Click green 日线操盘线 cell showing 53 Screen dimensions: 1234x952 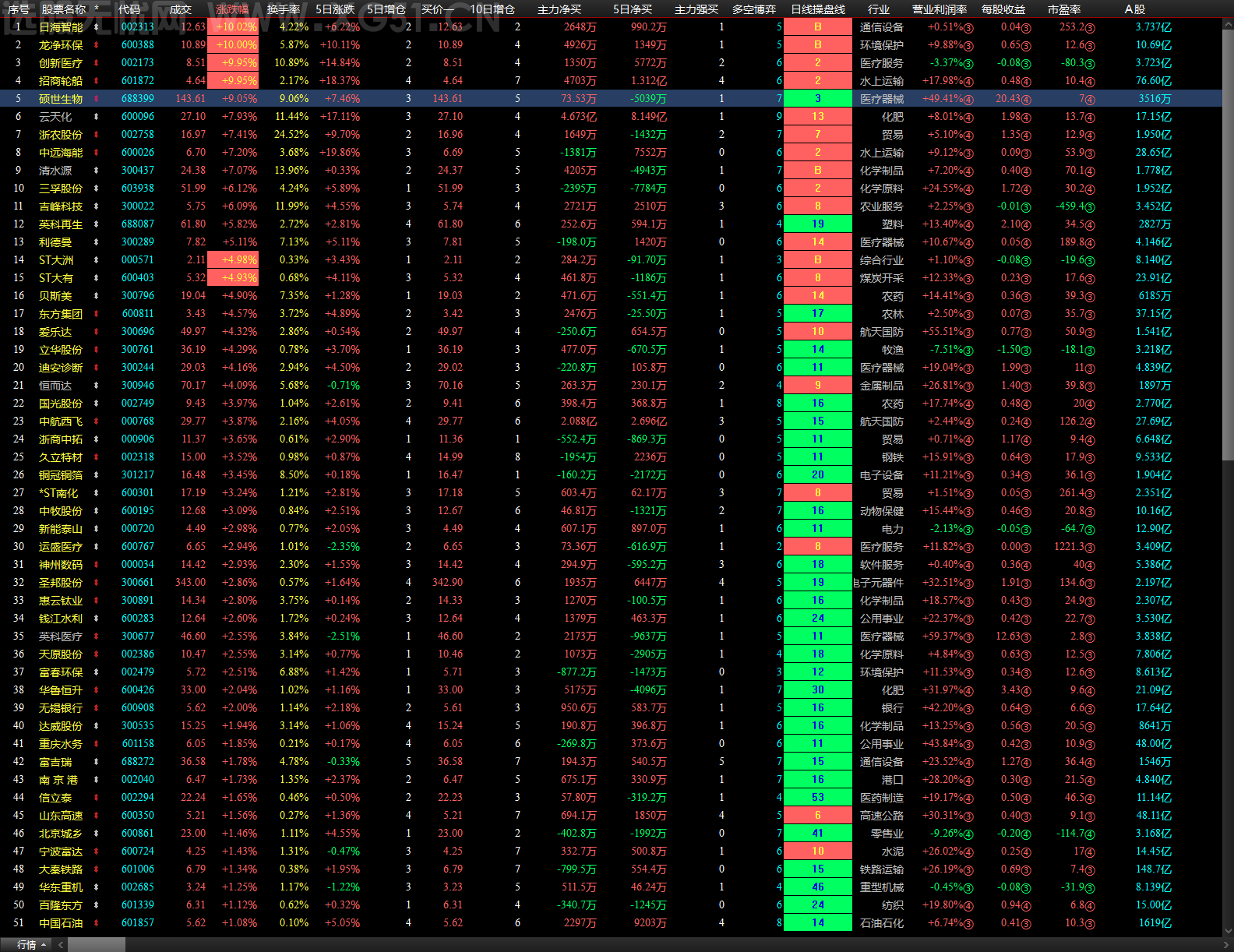pos(817,798)
